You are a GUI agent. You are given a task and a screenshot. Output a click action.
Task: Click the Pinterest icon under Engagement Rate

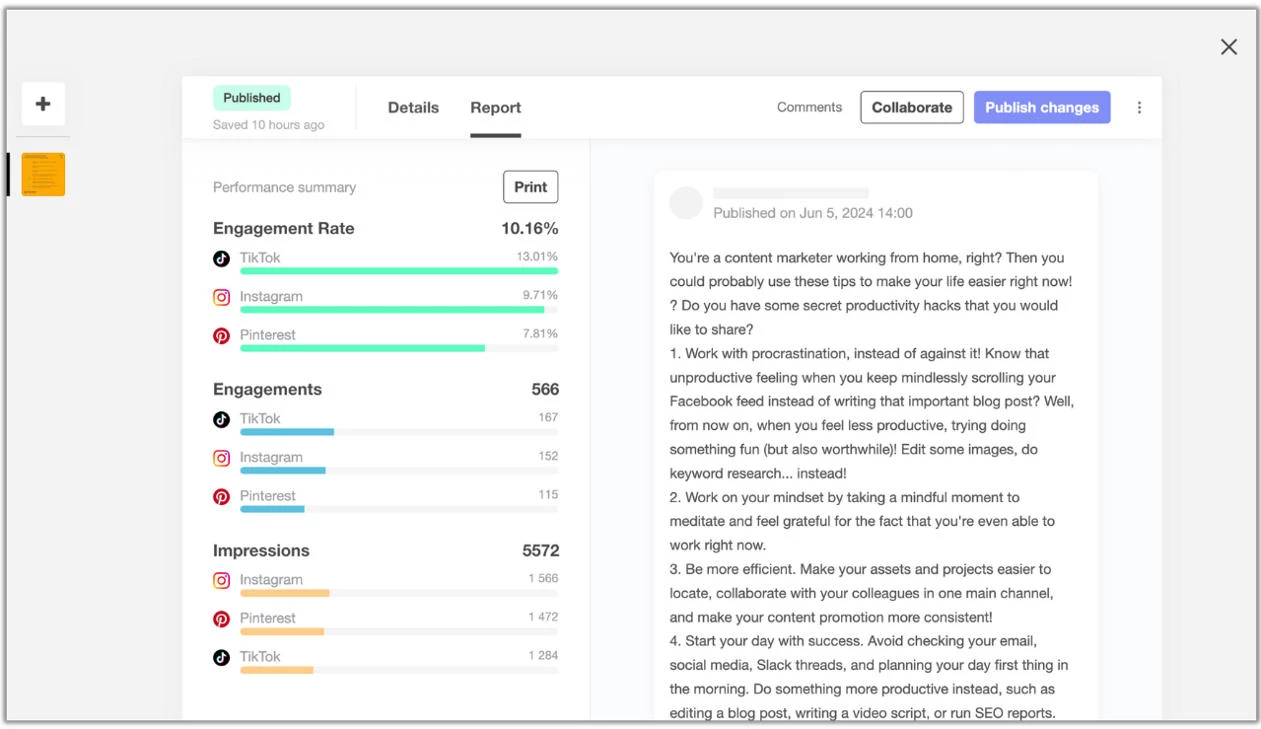[x=222, y=336]
